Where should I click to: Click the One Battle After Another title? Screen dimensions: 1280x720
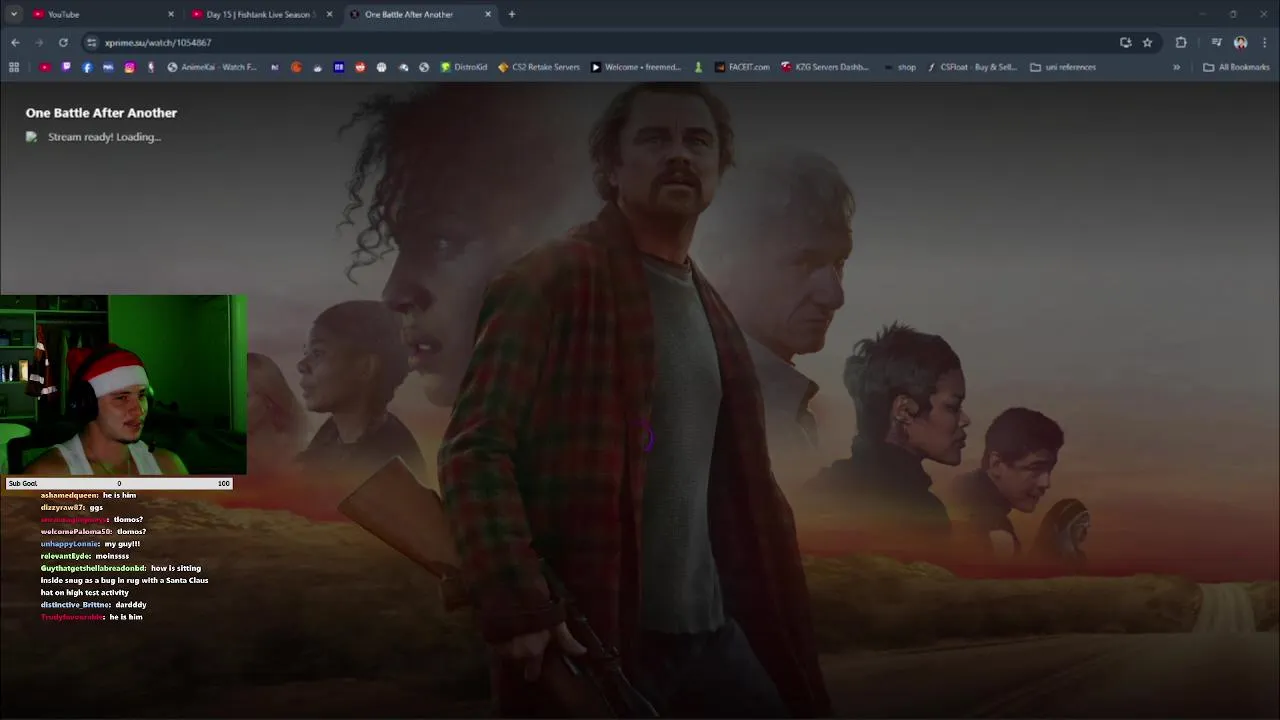click(x=101, y=113)
